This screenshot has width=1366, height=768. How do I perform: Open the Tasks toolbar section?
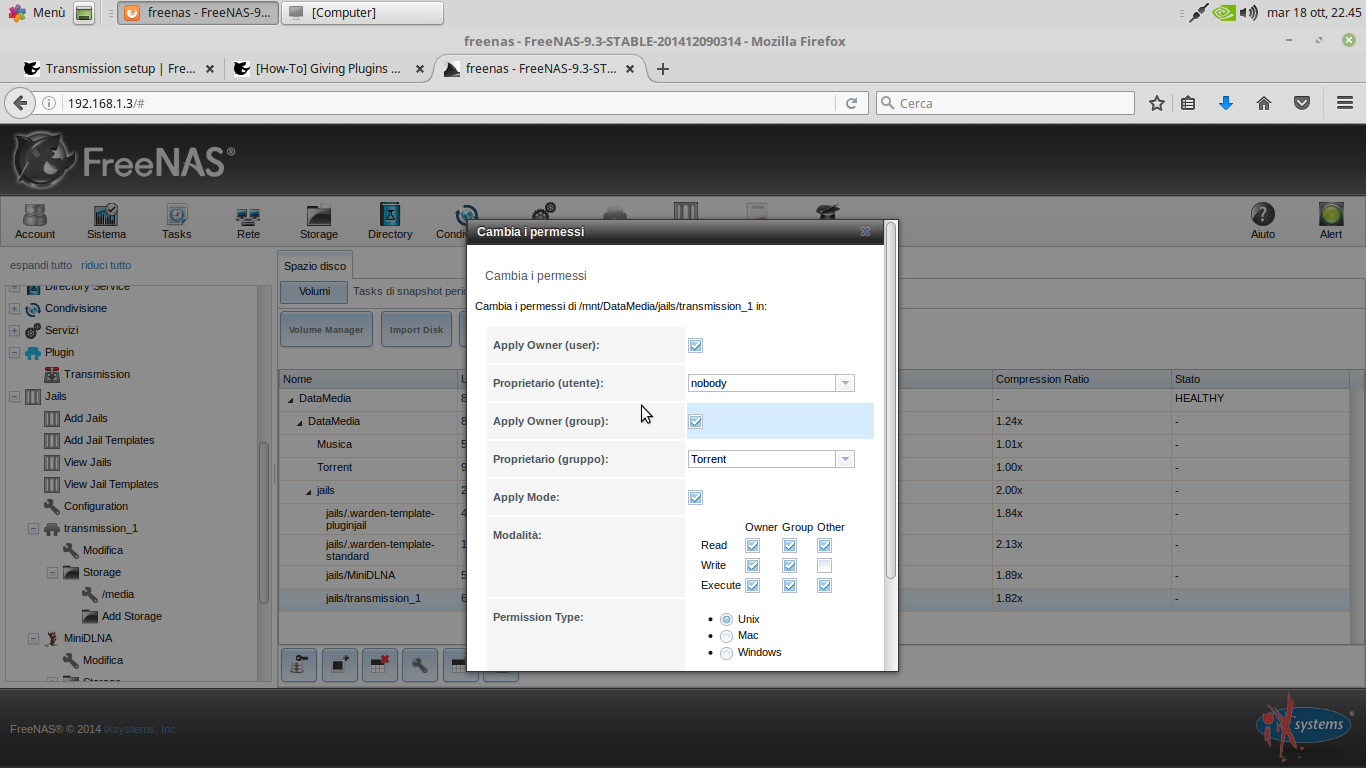pyautogui.click(x=177, y=220)
